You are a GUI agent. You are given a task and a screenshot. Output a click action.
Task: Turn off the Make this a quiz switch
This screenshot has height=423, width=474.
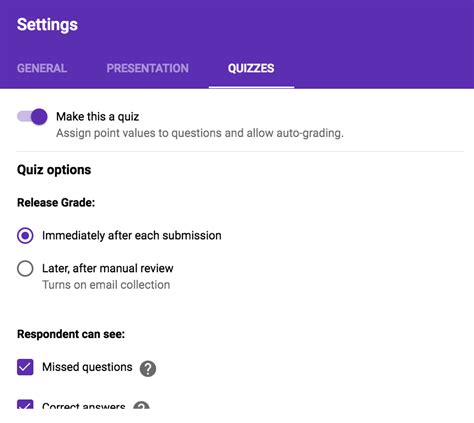coord(32,117)
